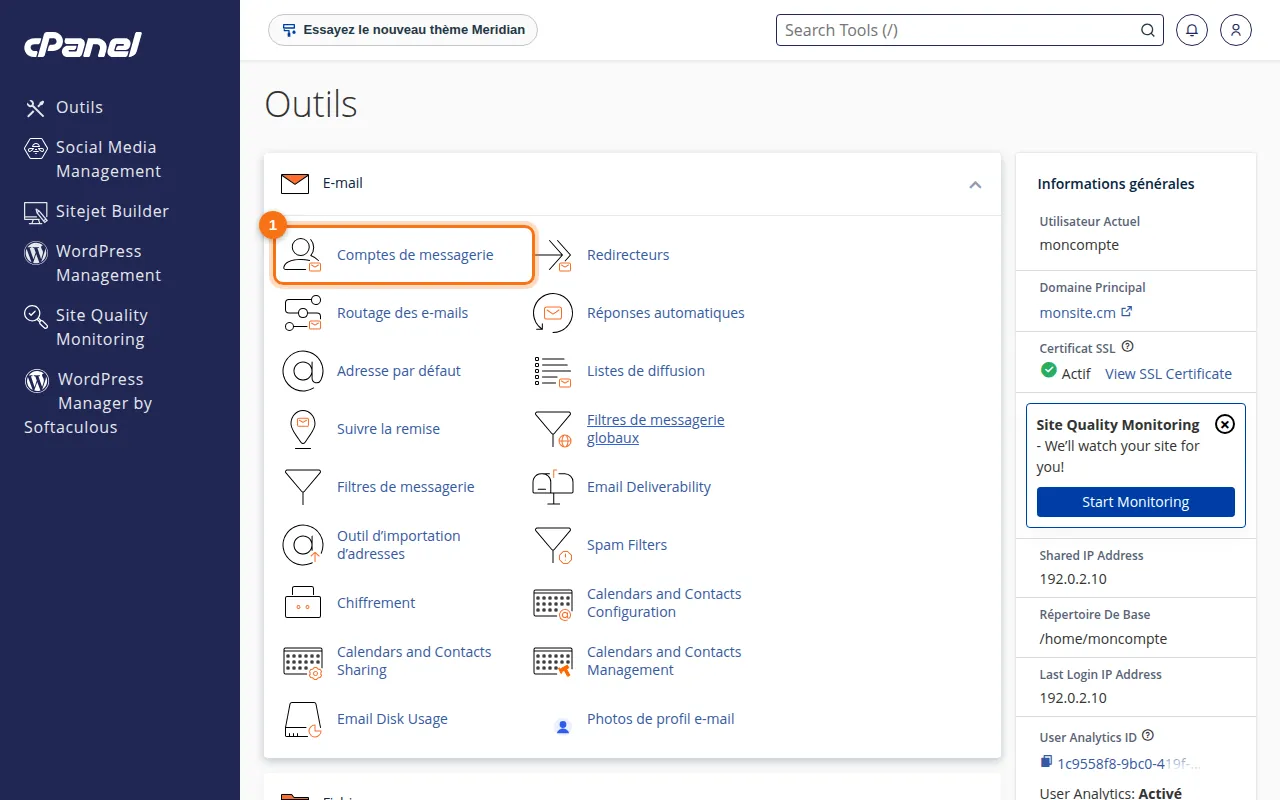
Task: Click the Chiffrement icon
Action: pos(302,603)
